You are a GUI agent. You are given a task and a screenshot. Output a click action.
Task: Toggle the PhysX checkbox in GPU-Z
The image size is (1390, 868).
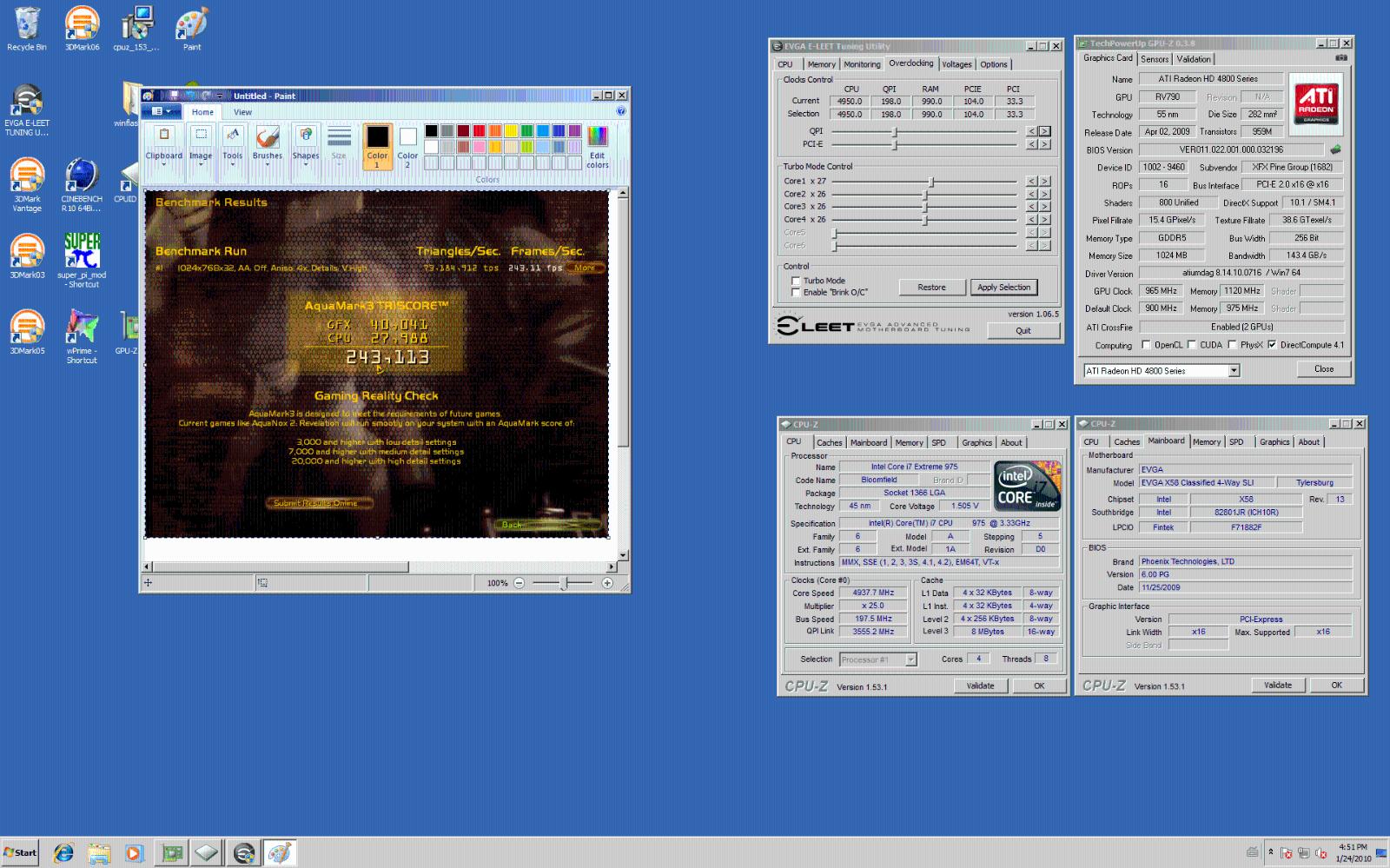click(1232, 345)
